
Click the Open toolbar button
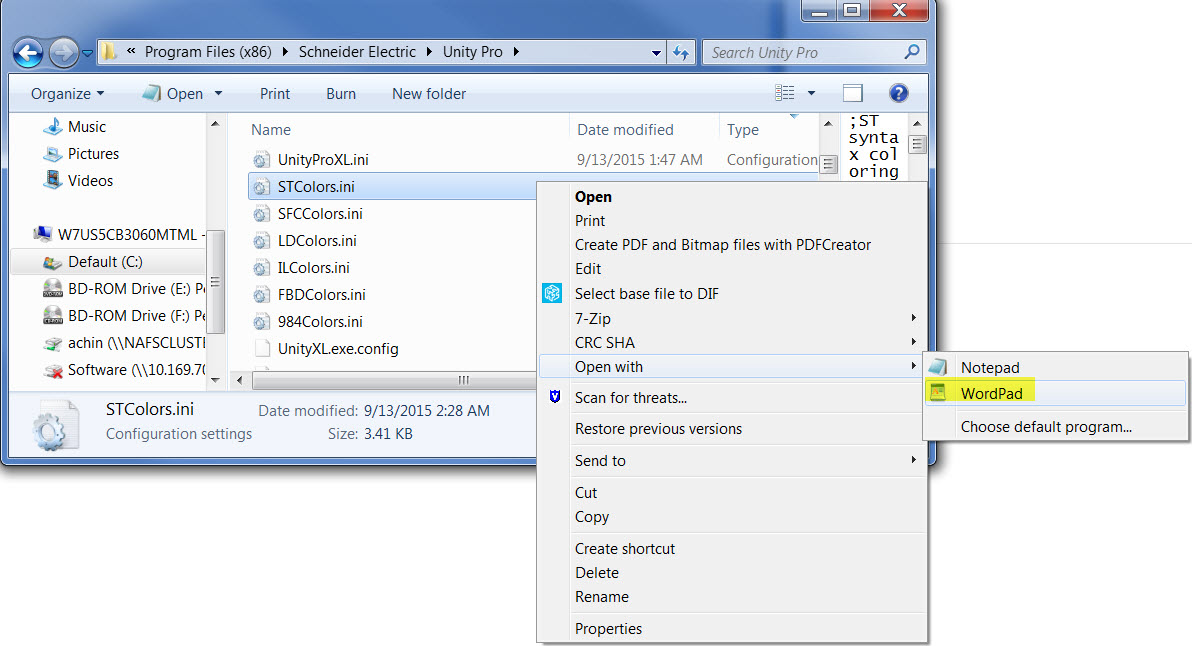pos(173,93)
